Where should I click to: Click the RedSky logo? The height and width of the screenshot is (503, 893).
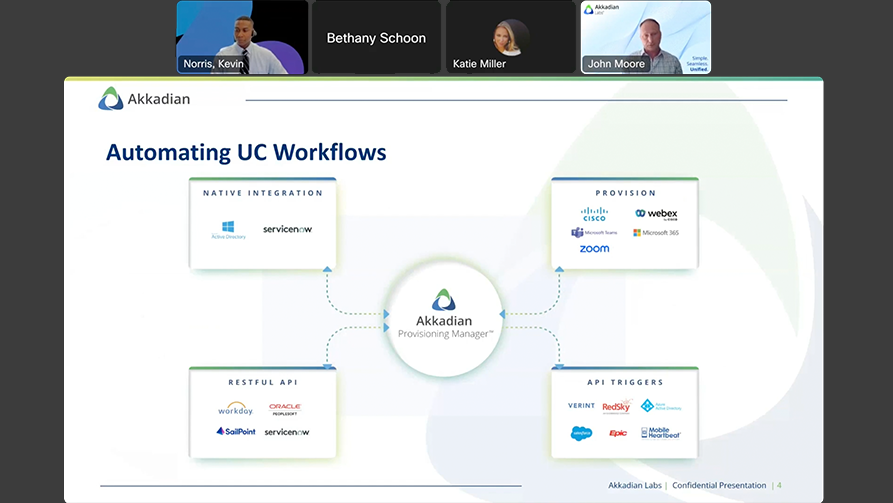pyautogui.click(x=617, y=406)
